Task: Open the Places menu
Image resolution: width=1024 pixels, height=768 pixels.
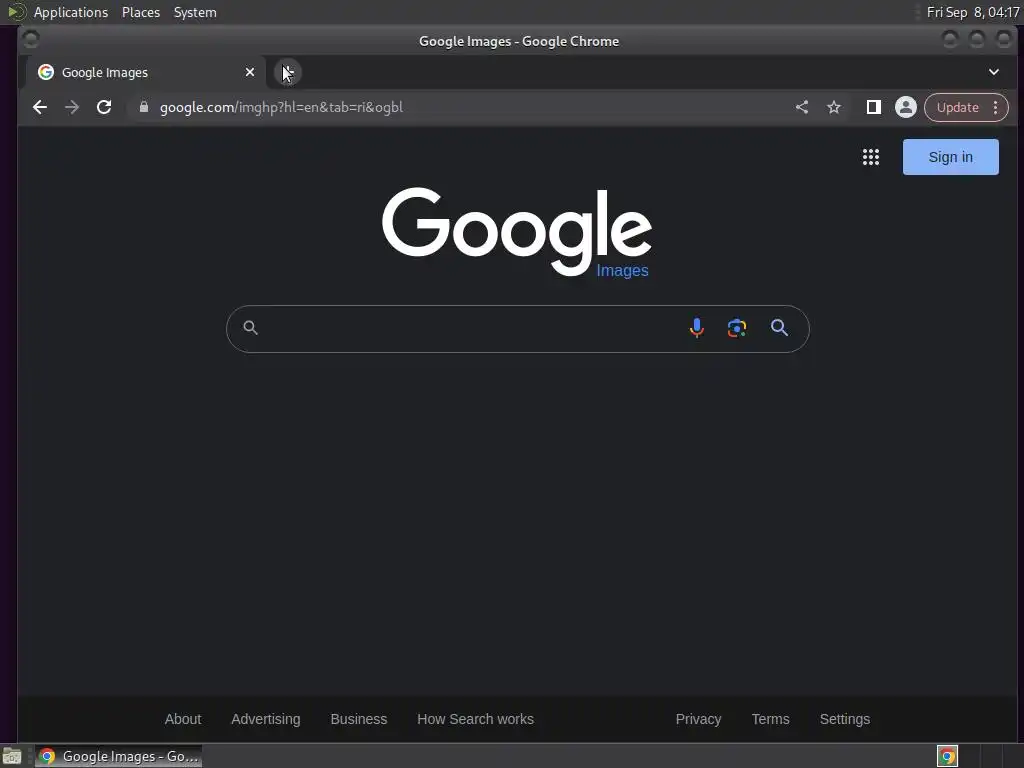Action: [140, 12]
